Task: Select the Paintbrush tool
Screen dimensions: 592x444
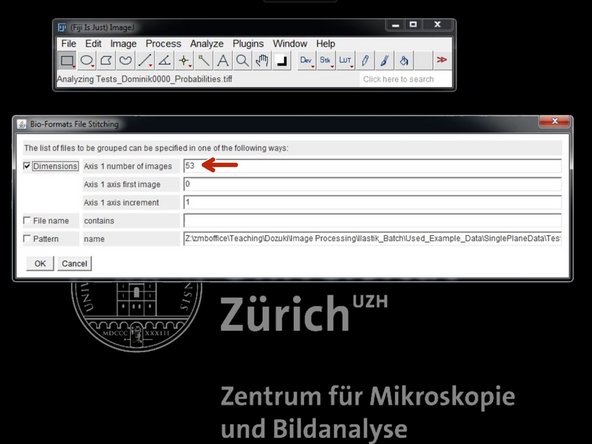Action: point(384,60)
